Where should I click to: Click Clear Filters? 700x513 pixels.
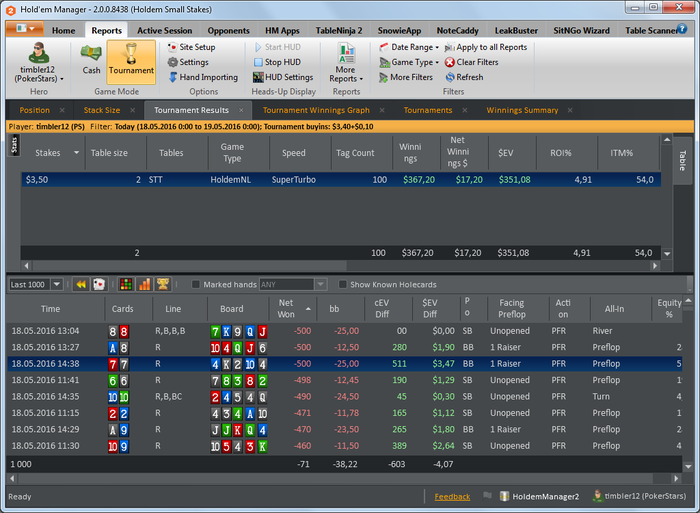click(471, 62)
